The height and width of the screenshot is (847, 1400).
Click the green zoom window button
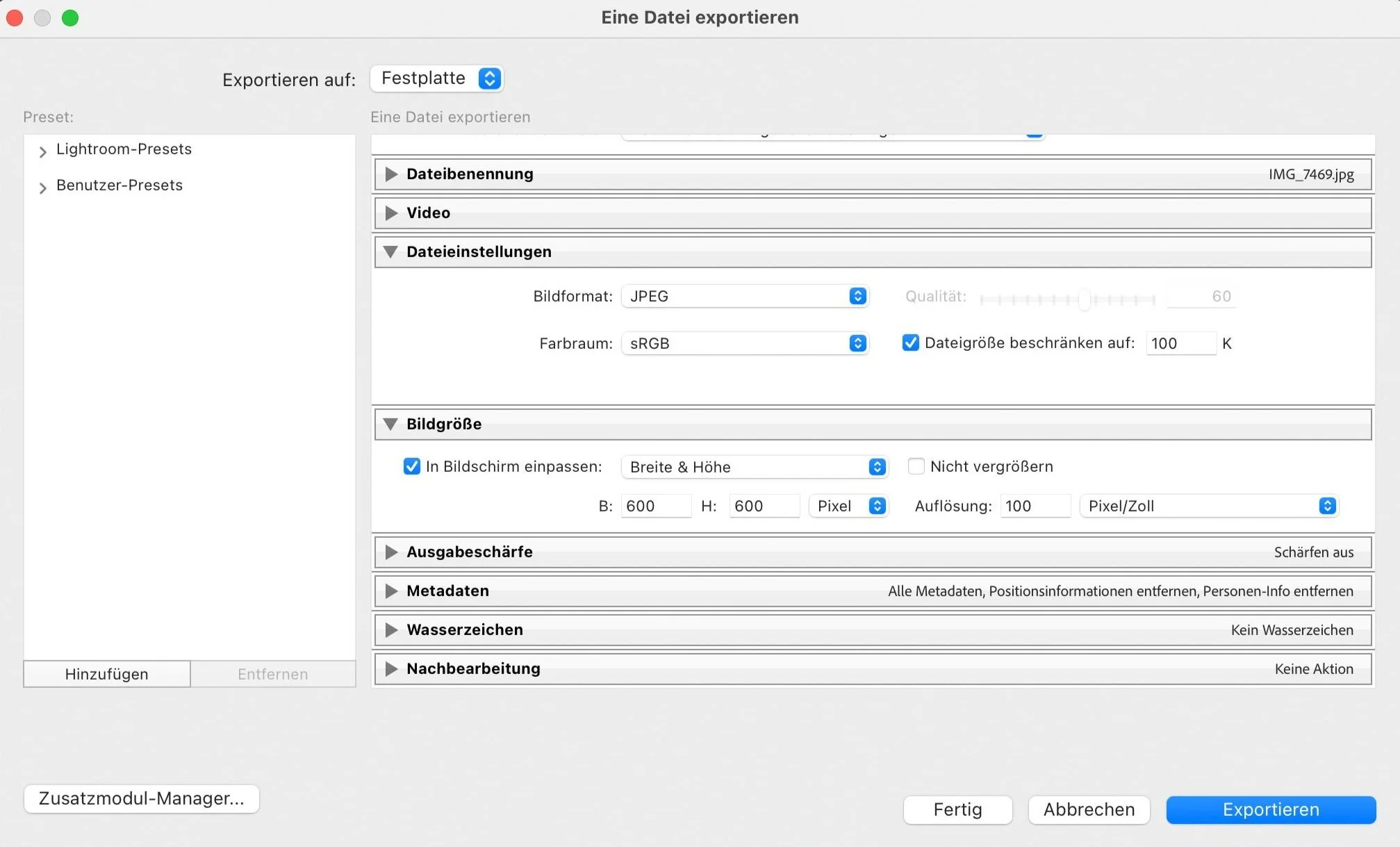tap(70, 17)
